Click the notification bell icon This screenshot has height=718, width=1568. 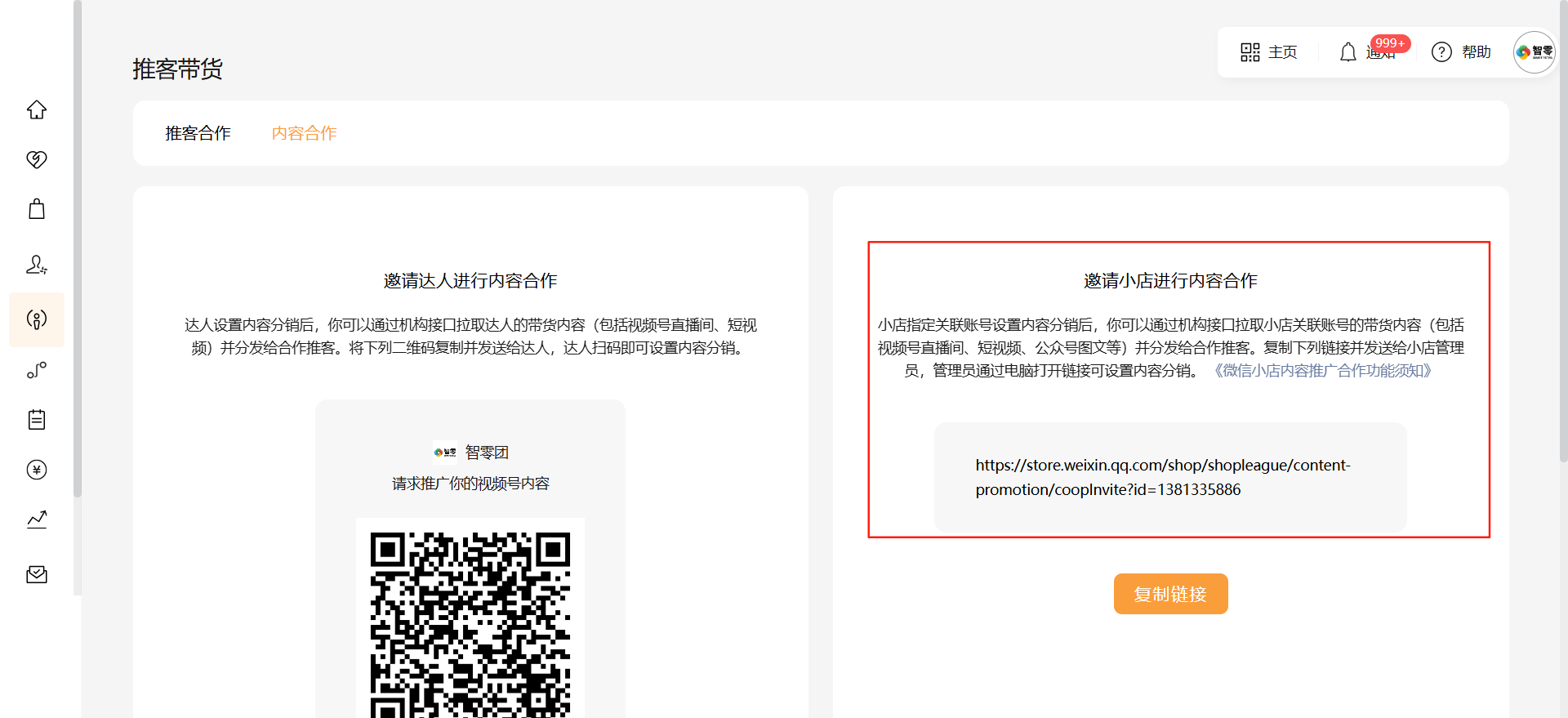pyautogui.click(x=1348, y=52)
